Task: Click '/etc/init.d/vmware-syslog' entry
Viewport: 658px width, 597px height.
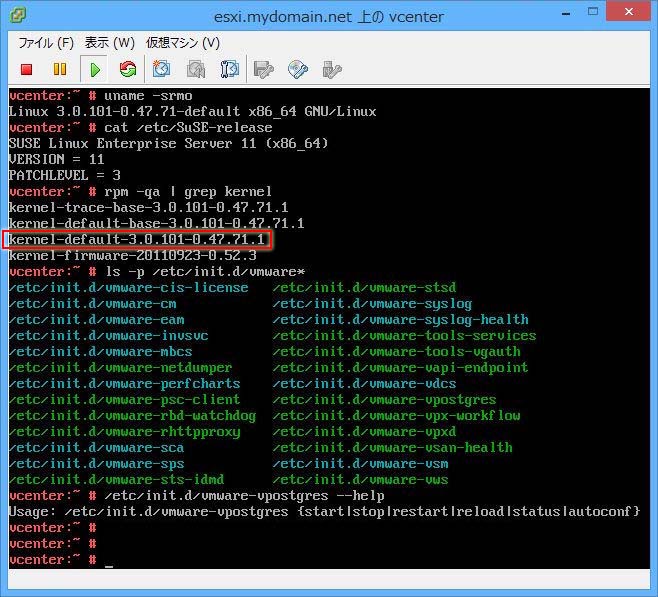Action: pyautogui.click(x=373, y=304)
